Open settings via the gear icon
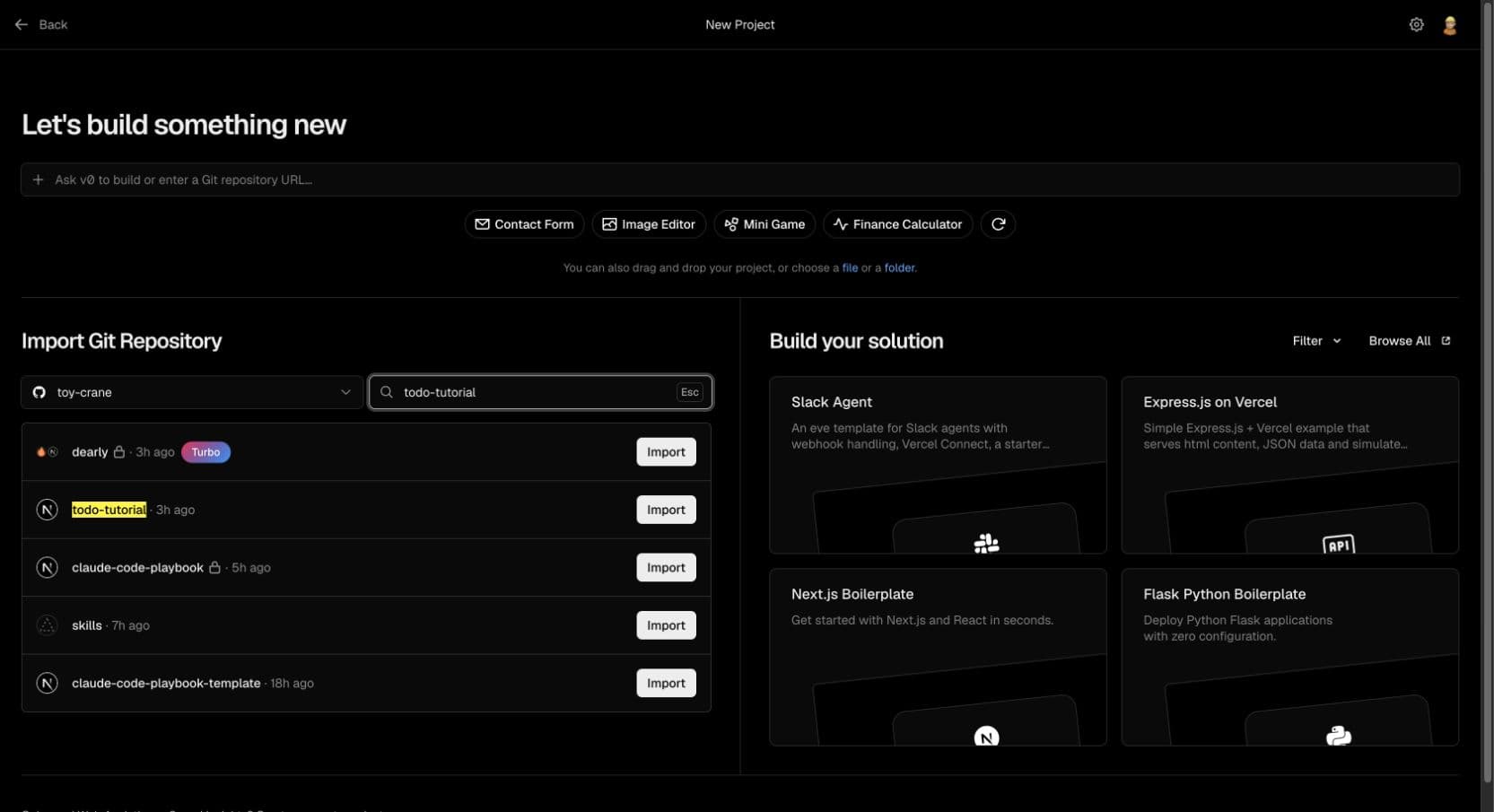The height and width of the screenshot is (812, 1494). (x=1416, y=25)
